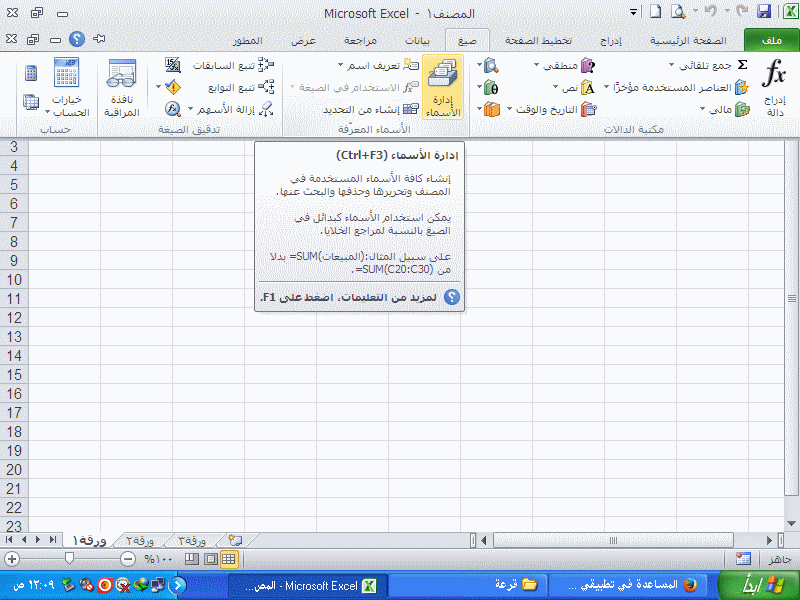The height and width of the screenshot is (600, 800).
Task: Click the إدراج دالة (Insert Function) fx icon
Action: click(774, 87)
